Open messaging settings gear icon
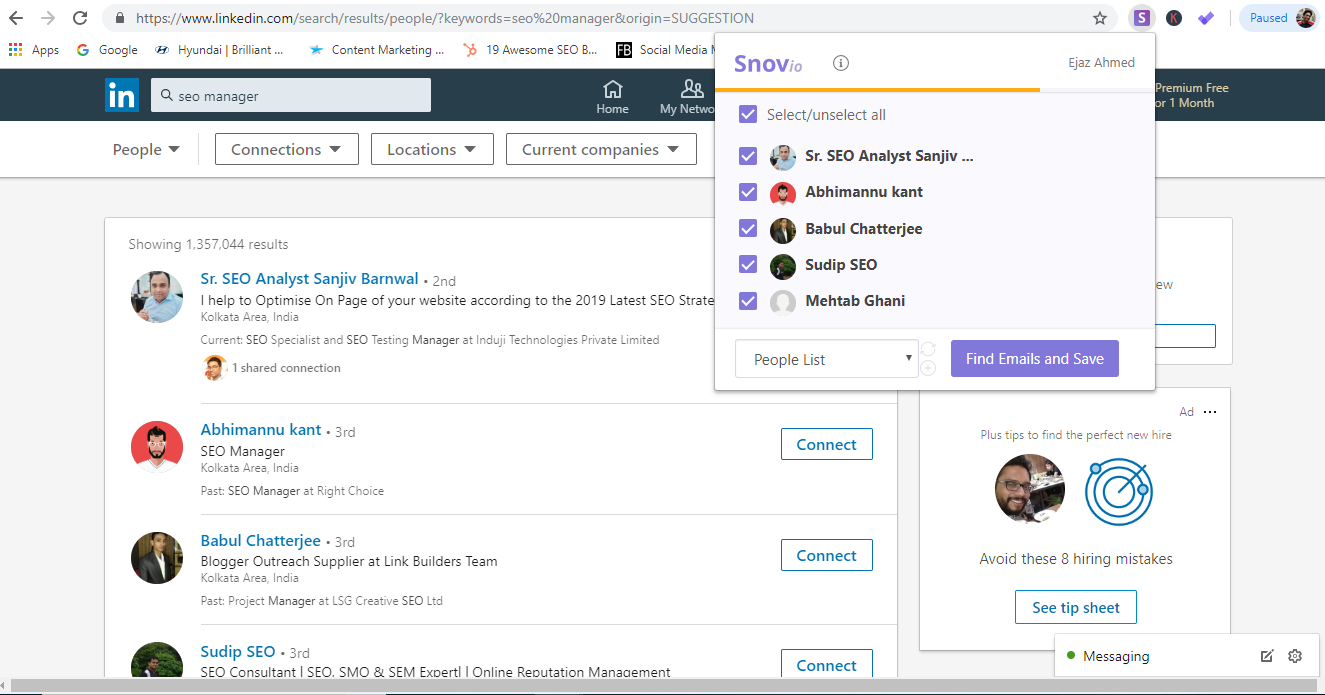This screenshot has width=1325, height=695. tap(1295, 656)
